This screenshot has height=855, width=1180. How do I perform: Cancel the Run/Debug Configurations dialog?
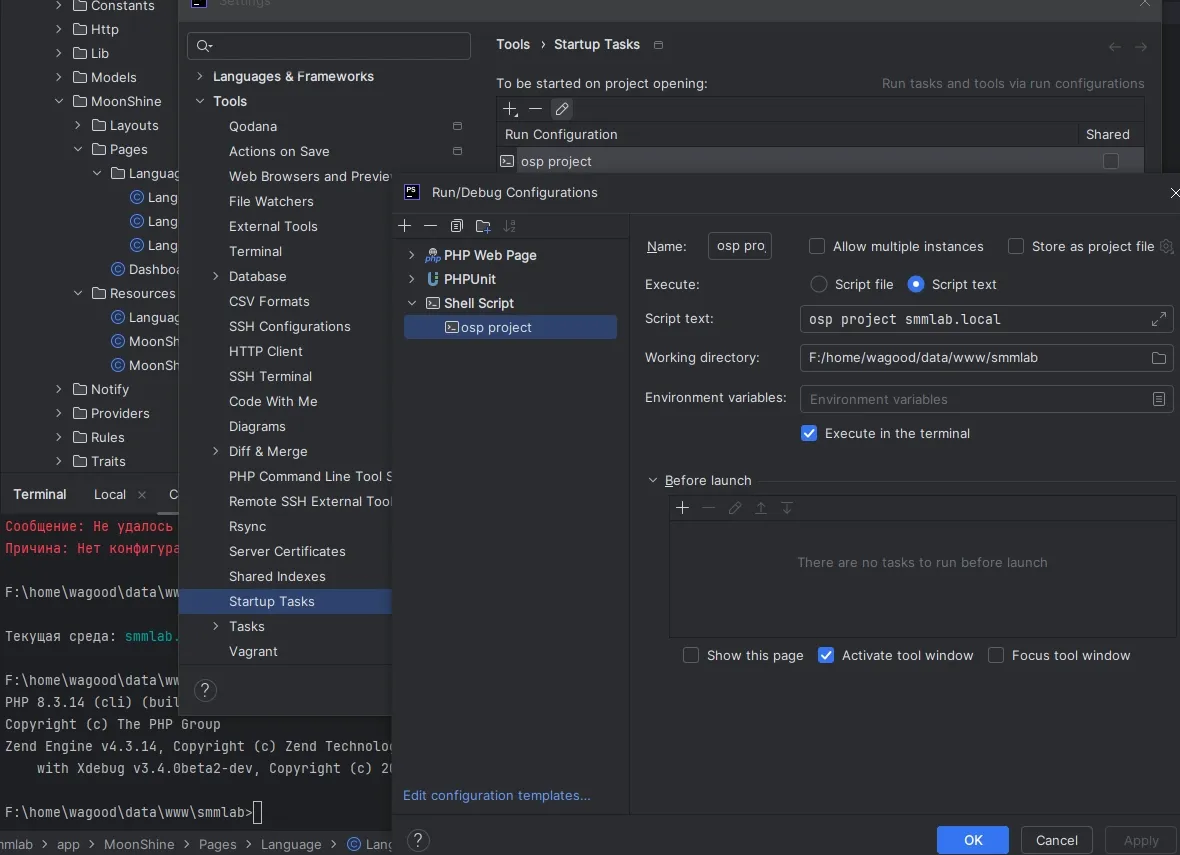click(1057, 840)
